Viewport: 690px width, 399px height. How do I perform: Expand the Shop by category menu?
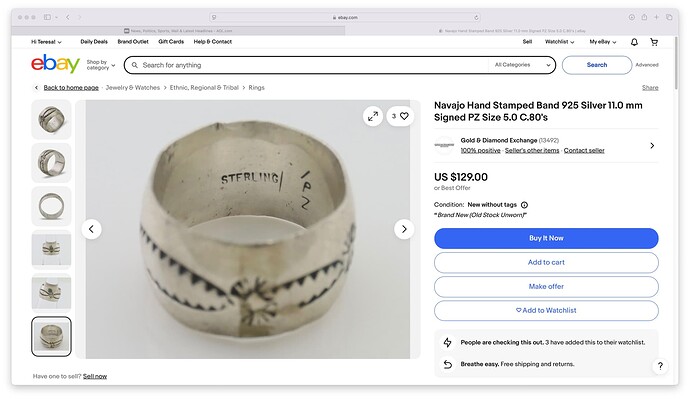tap(101, 65)
